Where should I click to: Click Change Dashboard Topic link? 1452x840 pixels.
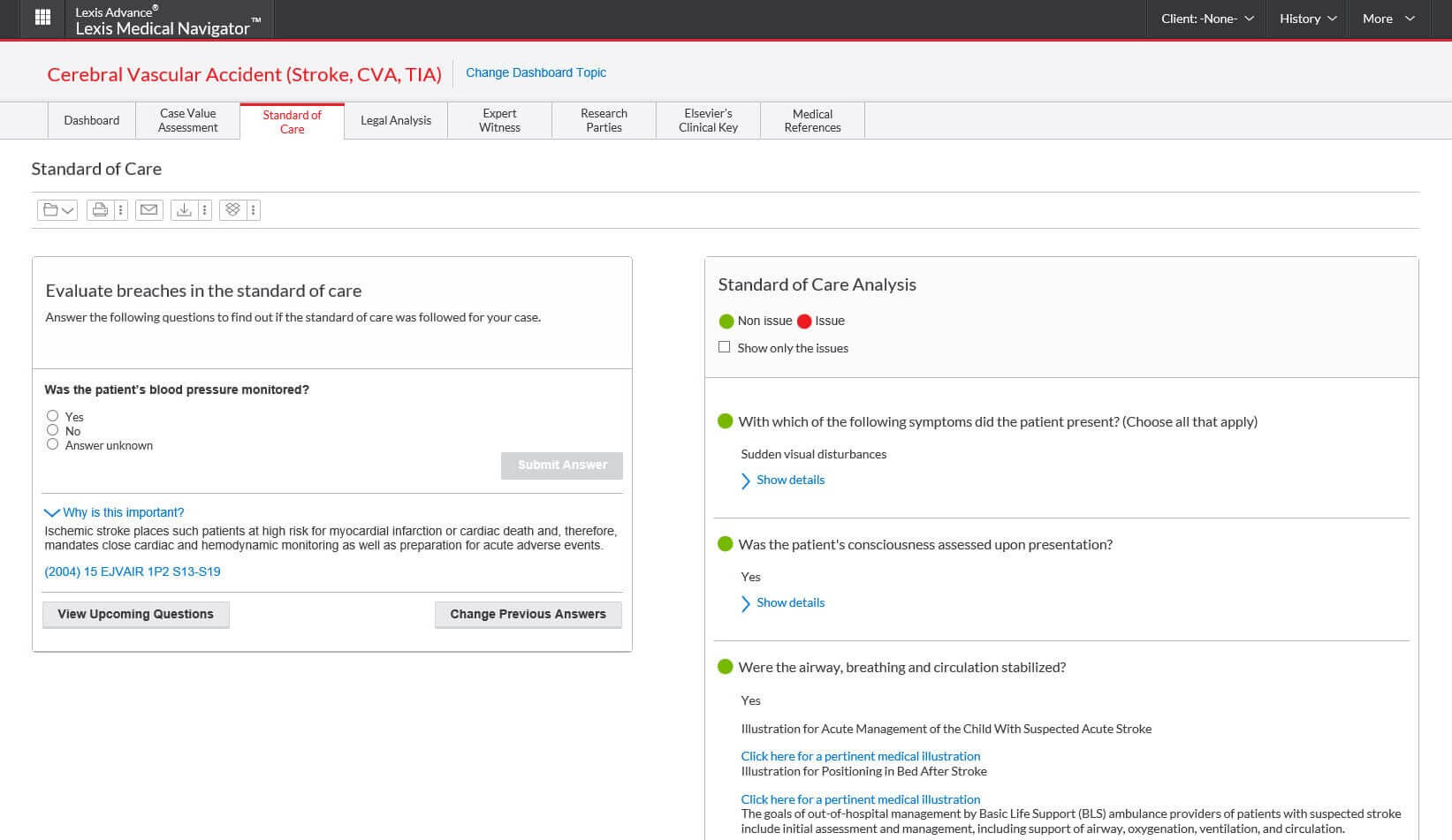536,72
